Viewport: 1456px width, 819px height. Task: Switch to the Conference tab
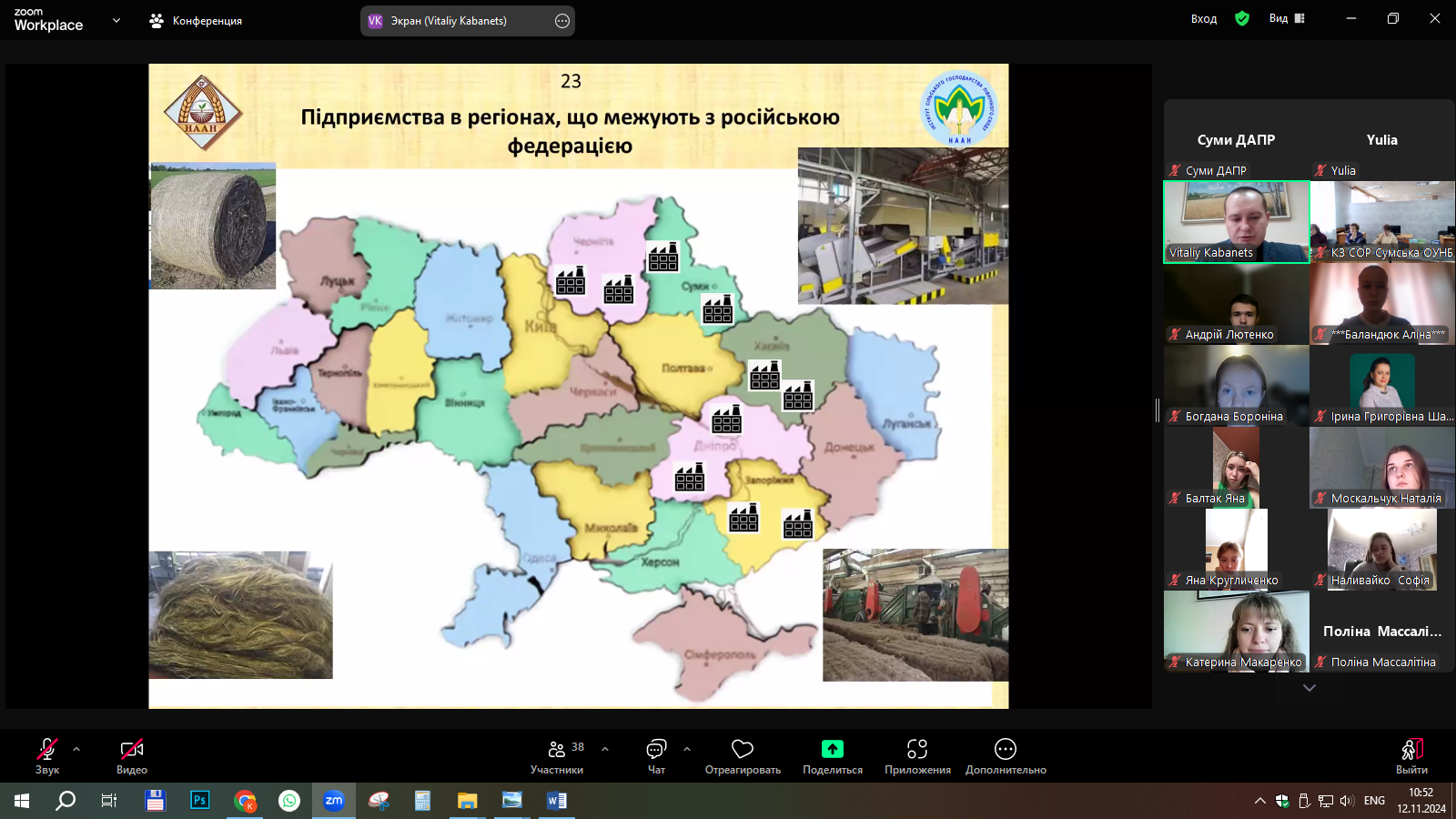[x=197, y=20]
